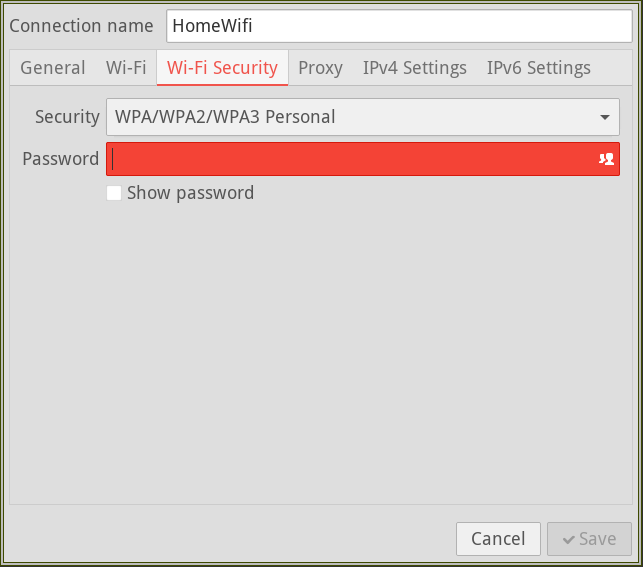
Task: Click the "Show password" label text
Action: click(190, 193)
